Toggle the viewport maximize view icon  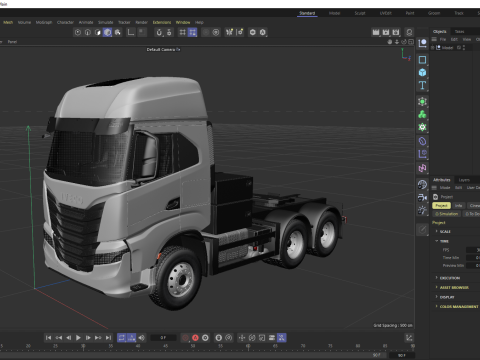(x=411, y=42)
